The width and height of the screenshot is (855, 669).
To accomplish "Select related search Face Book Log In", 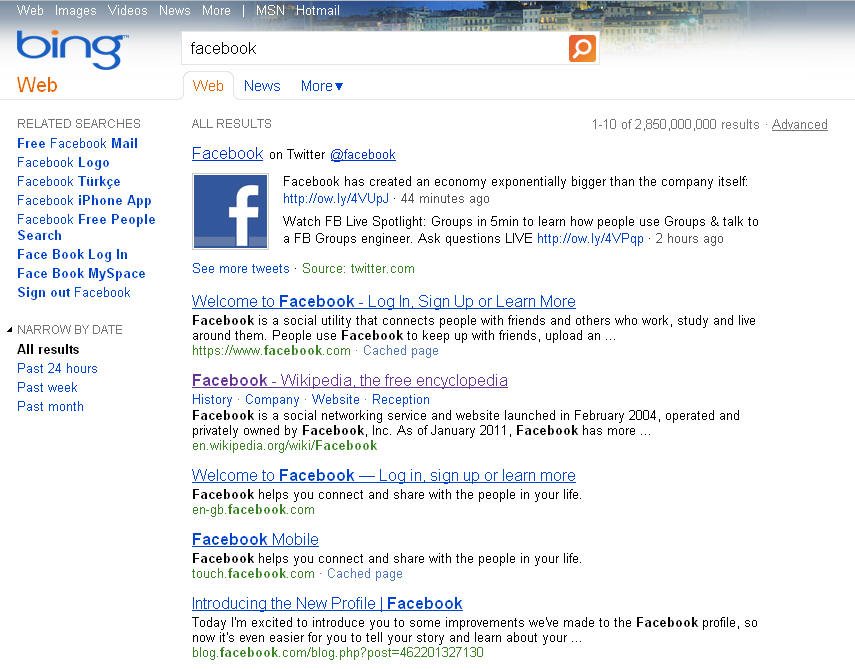I will (73, 255).
